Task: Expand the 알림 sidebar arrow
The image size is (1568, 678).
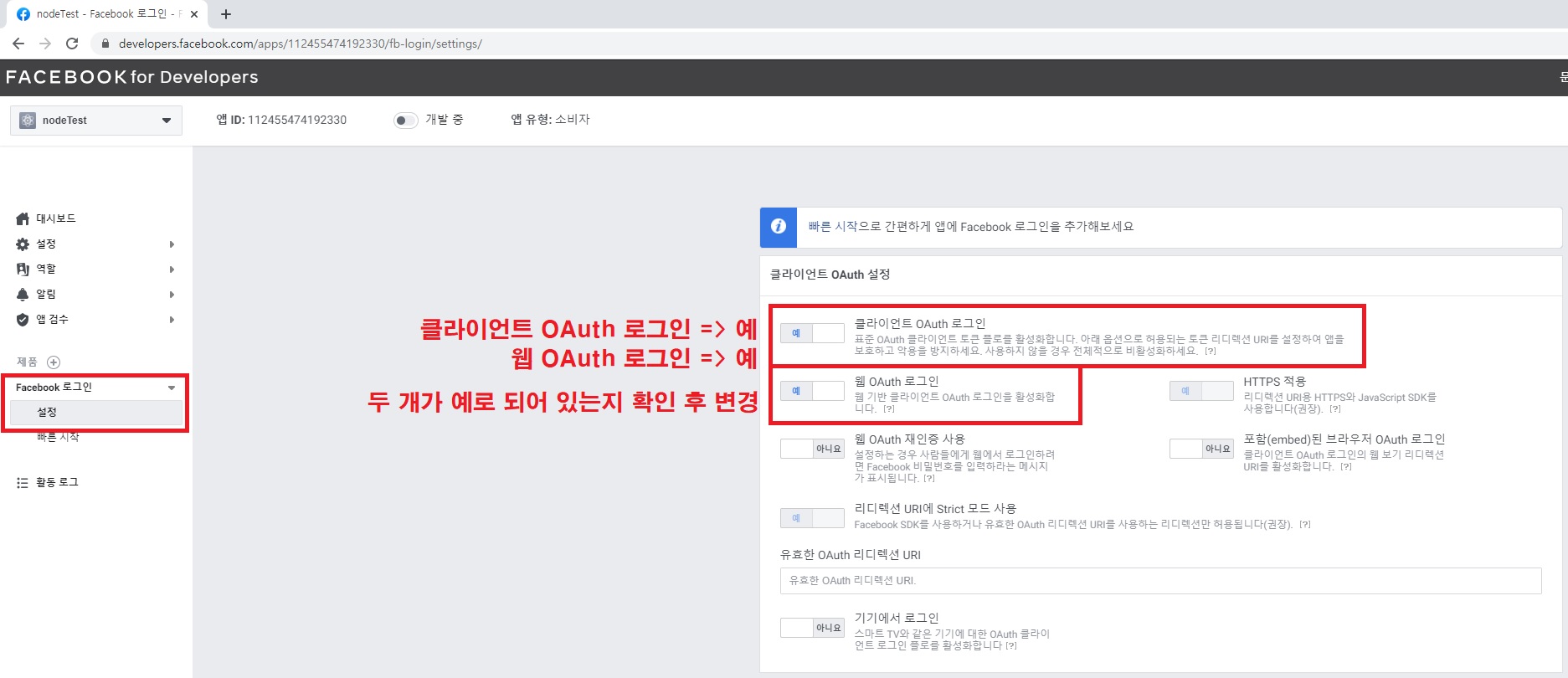Action: [x=172, y=295]
